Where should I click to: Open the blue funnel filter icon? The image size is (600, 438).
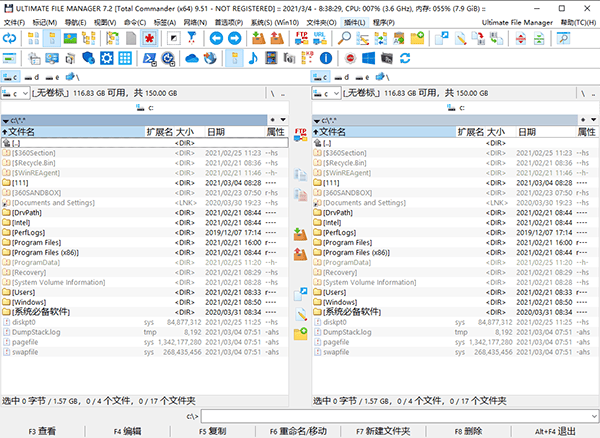tap(192, 38)
